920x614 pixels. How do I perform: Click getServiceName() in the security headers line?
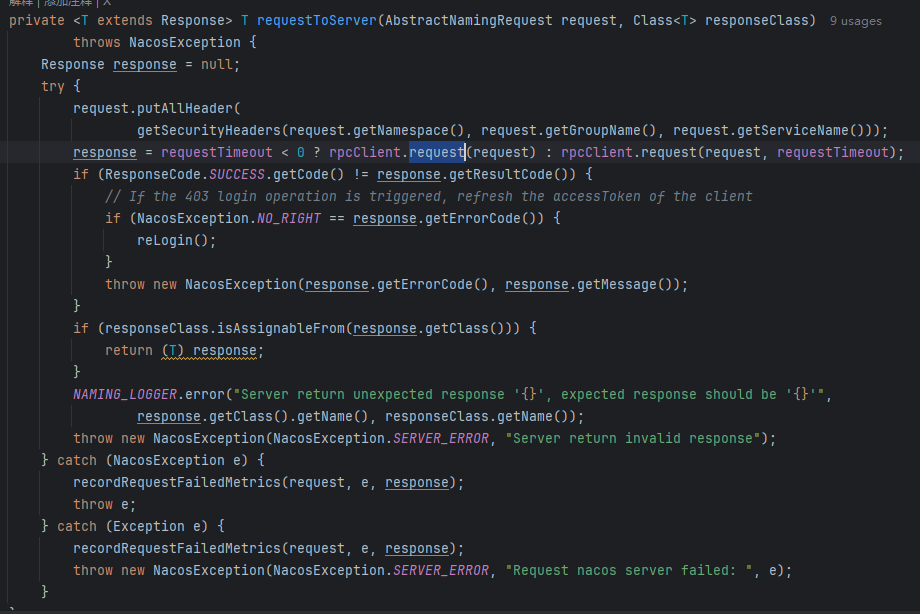801,130
